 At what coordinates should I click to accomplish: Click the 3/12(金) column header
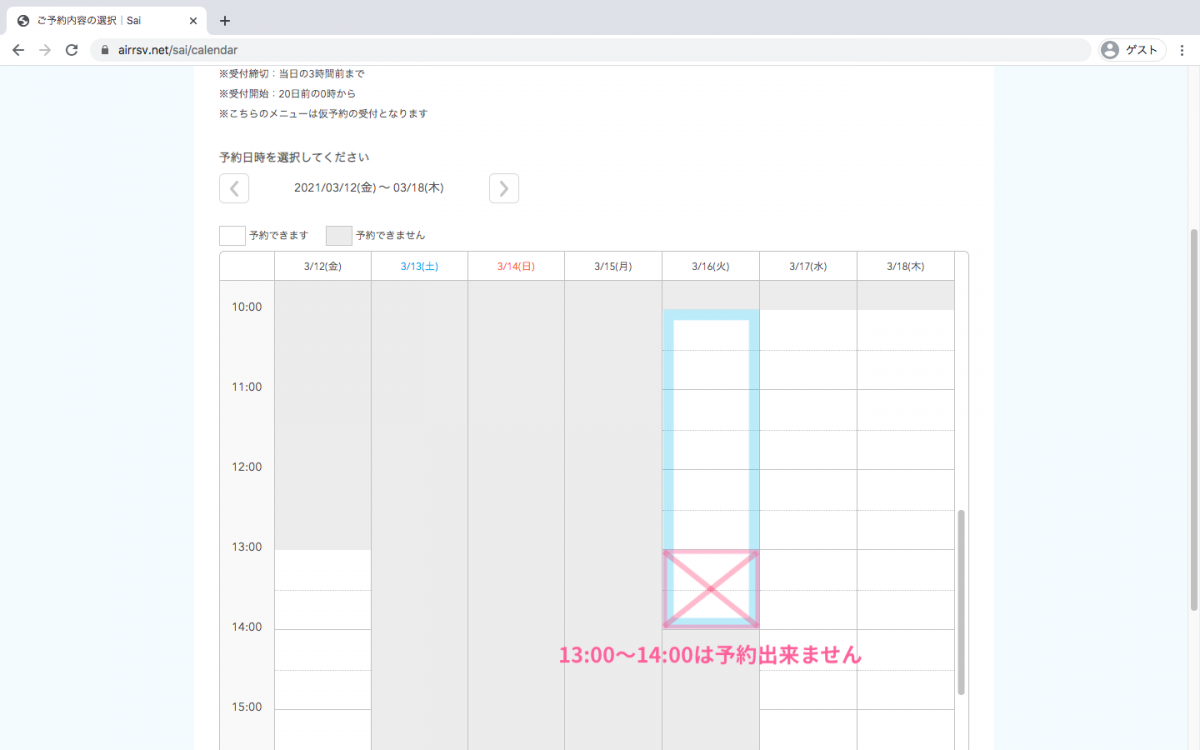[x=323, y=267]
